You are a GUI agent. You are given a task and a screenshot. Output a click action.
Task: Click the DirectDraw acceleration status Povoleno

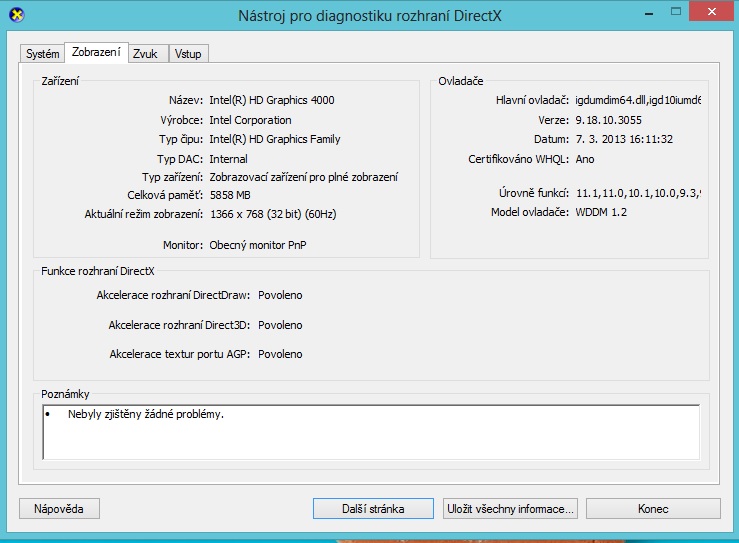(280, 295)
